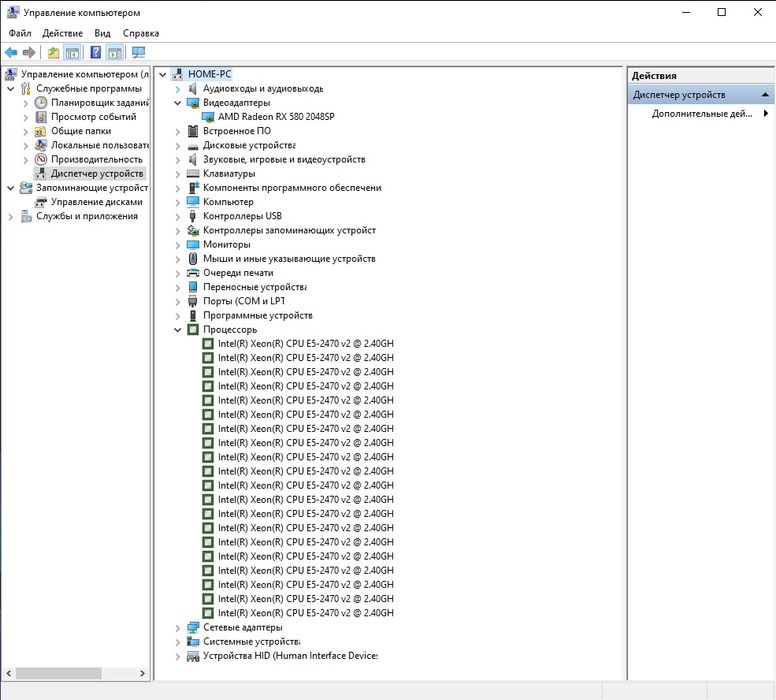Click the Процессоры chip icon

coord(193,330)
